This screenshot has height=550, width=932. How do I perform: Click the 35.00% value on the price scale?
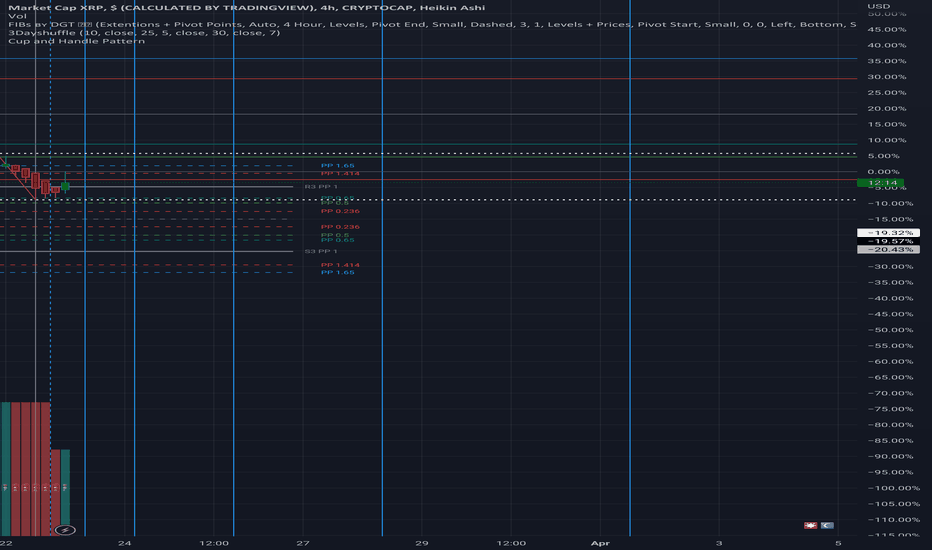887,61
